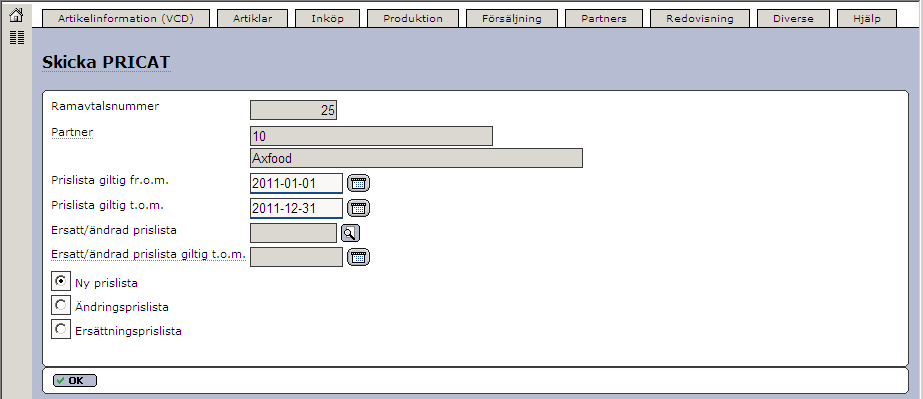
Task: Select the Ny prislista radio button
Action: point(61,282)
